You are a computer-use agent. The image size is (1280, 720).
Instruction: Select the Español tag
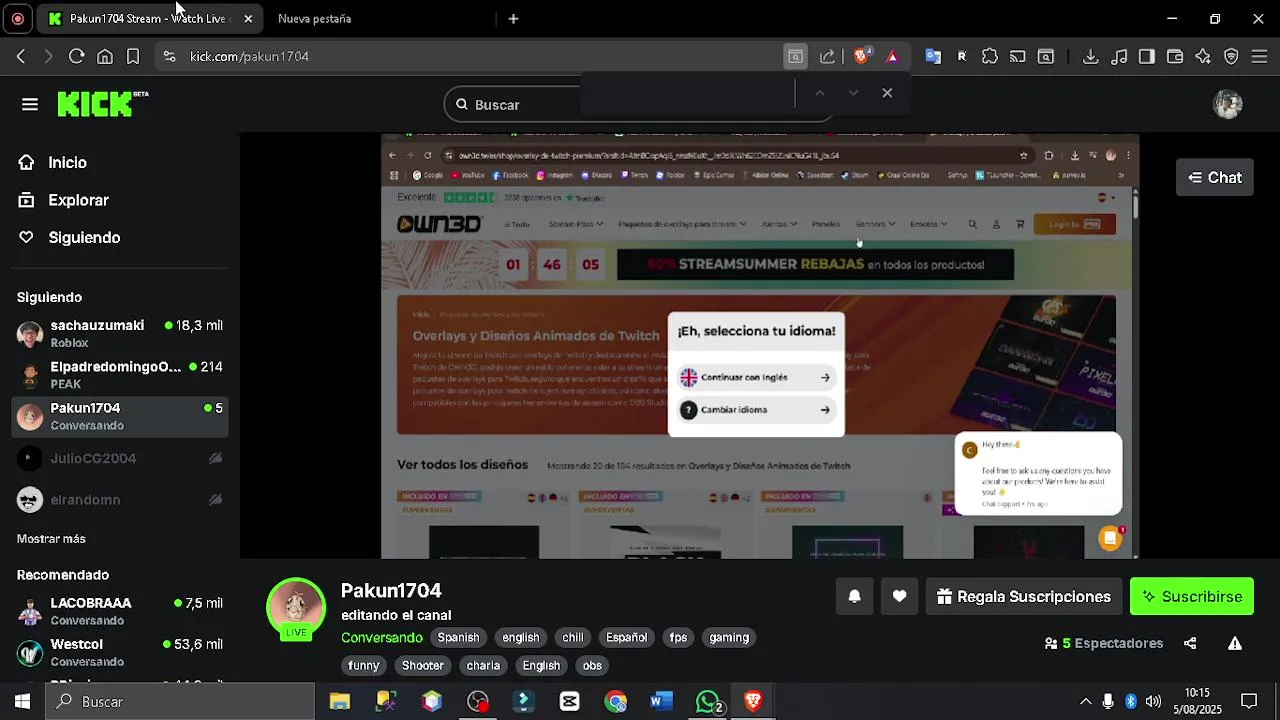(627, 637)
